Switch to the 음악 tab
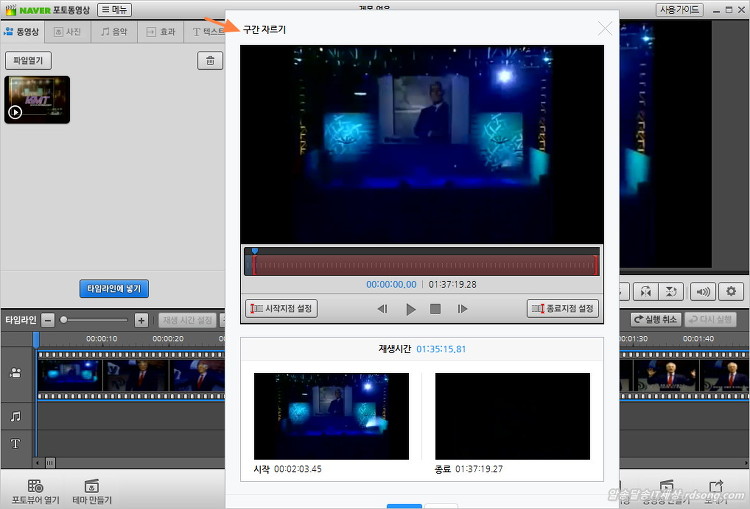750x509 pixels. click(x=114, y=32)
